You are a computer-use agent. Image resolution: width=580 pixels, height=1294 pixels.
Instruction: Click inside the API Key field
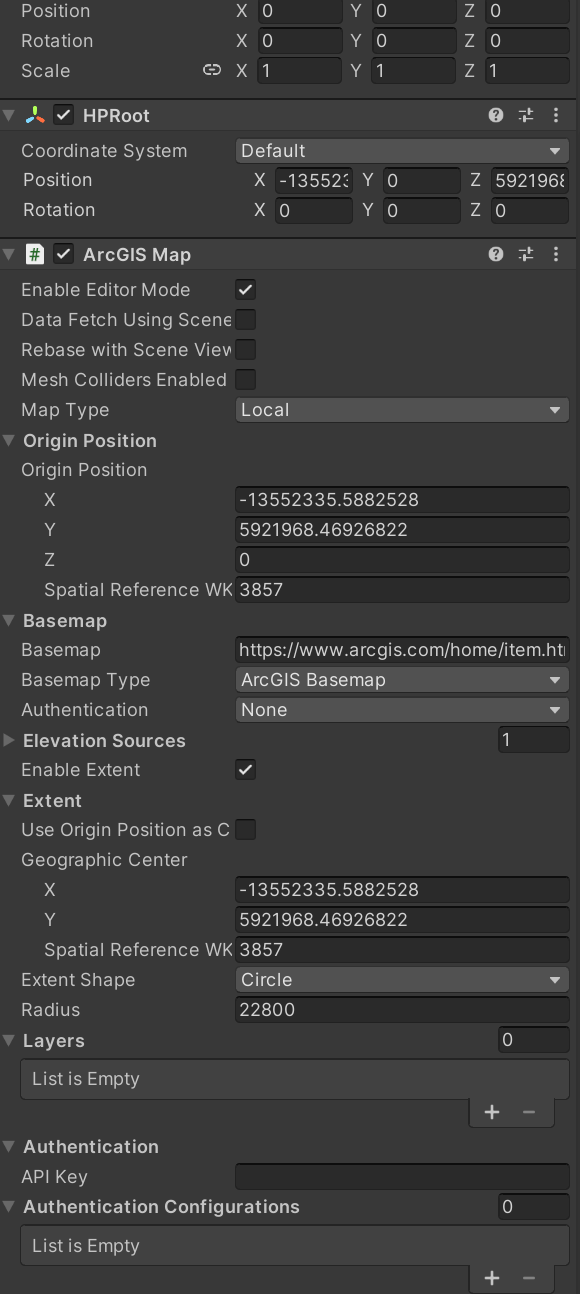(402, 1177)
